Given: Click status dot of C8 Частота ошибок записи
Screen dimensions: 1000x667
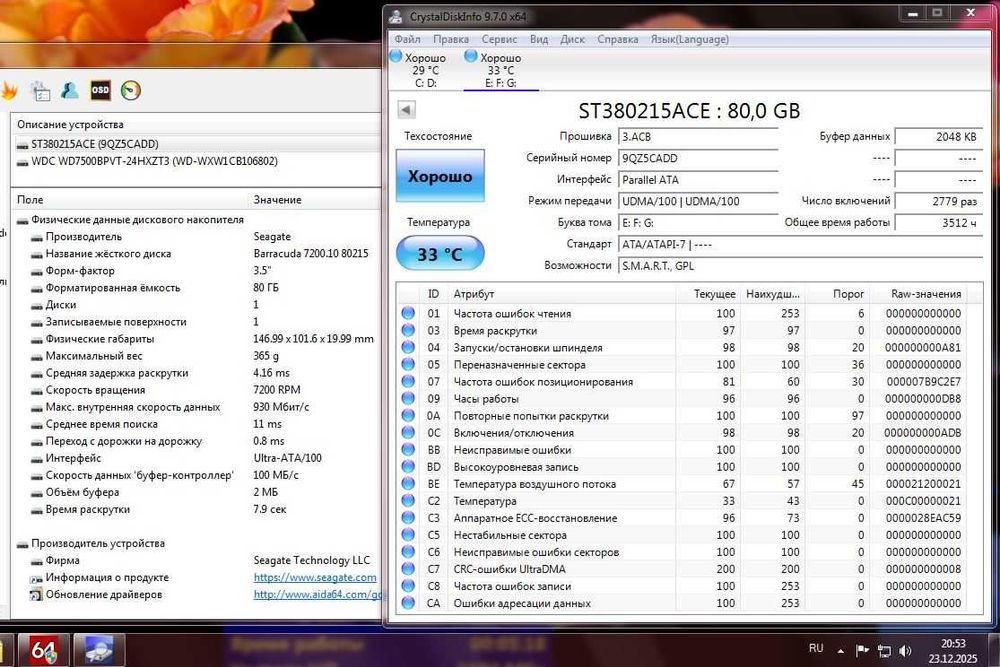Looking at the screenshot, I should tap(408, 586).
